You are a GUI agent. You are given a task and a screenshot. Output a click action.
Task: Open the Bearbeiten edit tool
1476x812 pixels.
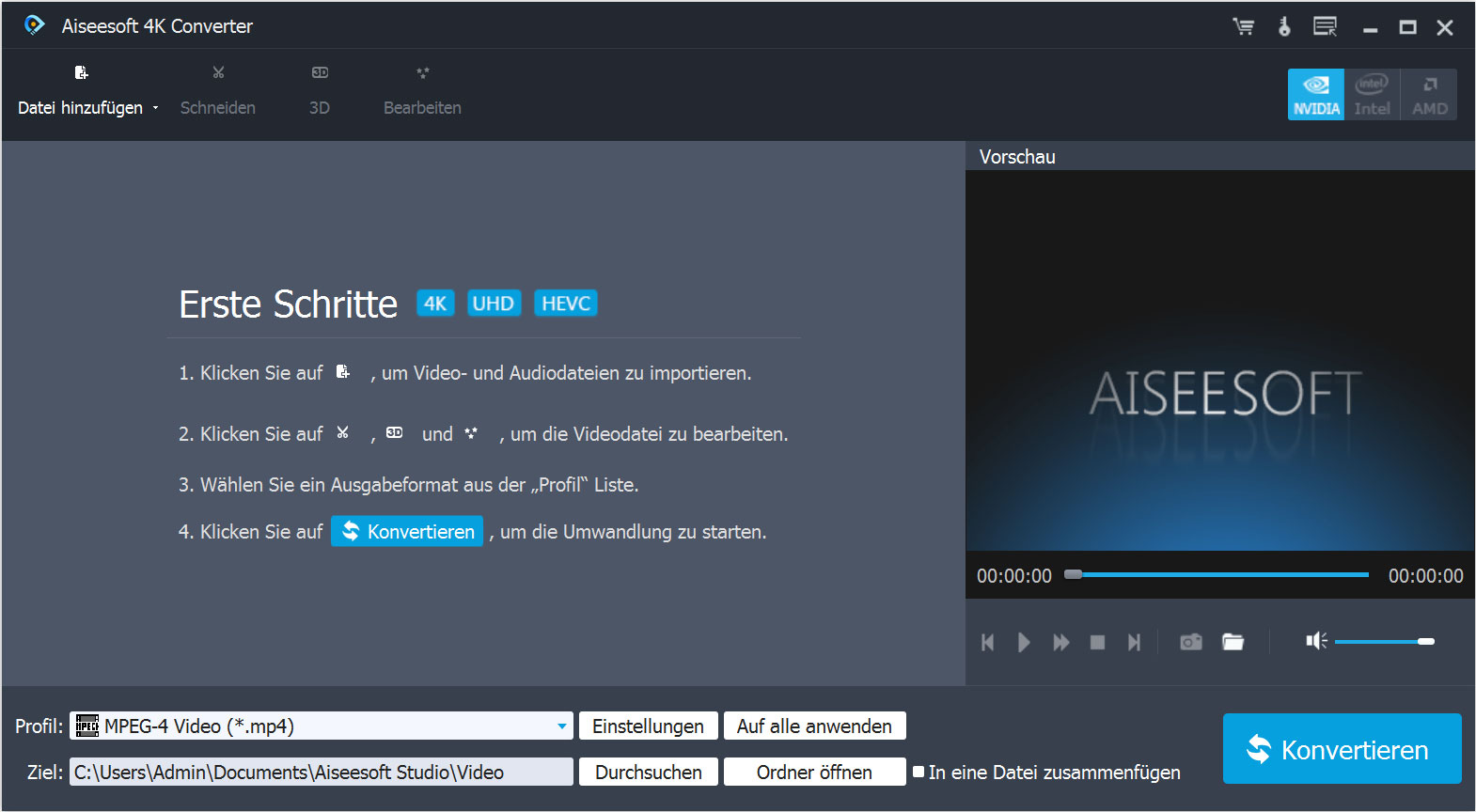click(422, 91)
